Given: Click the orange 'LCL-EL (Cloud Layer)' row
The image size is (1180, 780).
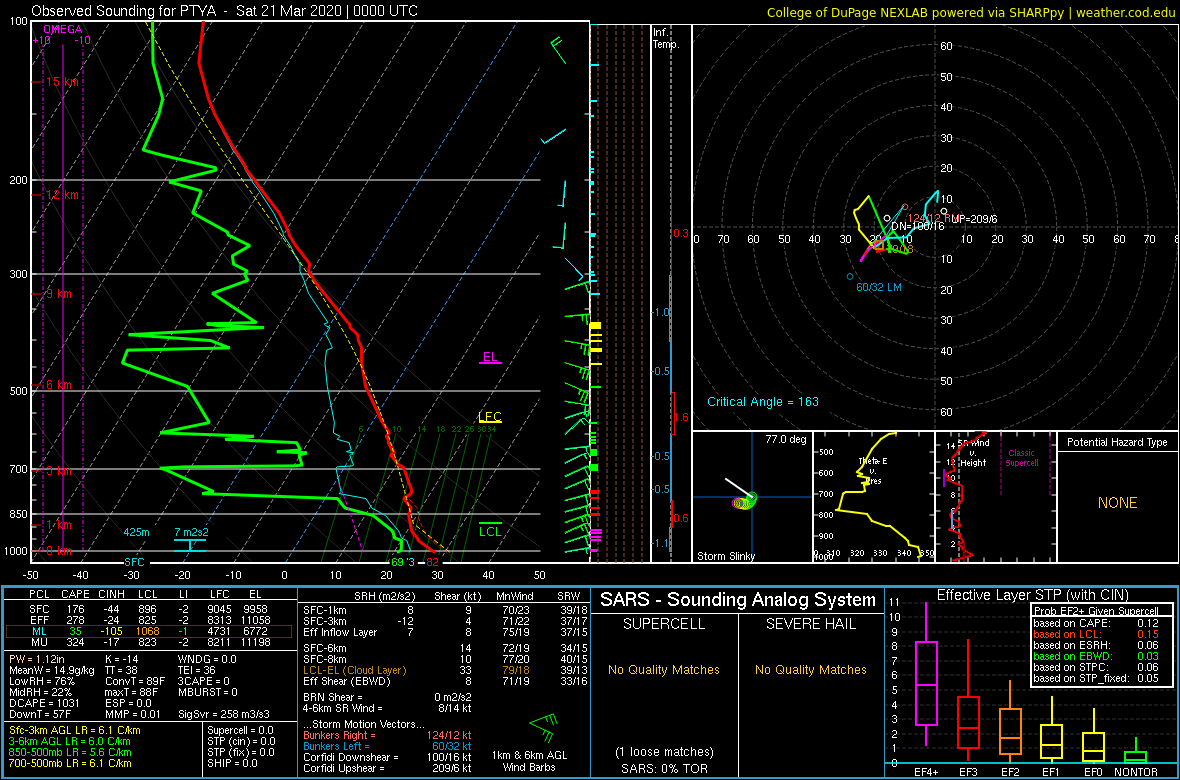Looking at the screenshot, I should (x=444, y=670).
